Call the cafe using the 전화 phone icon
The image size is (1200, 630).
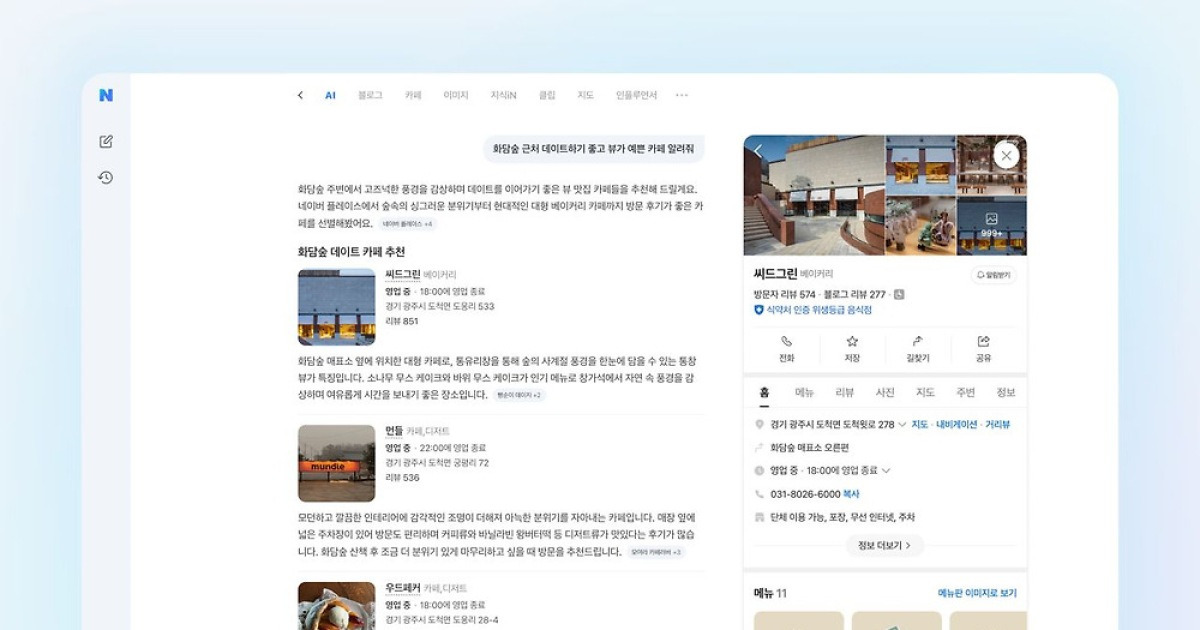pyautogui.click(x=786, y=349)
